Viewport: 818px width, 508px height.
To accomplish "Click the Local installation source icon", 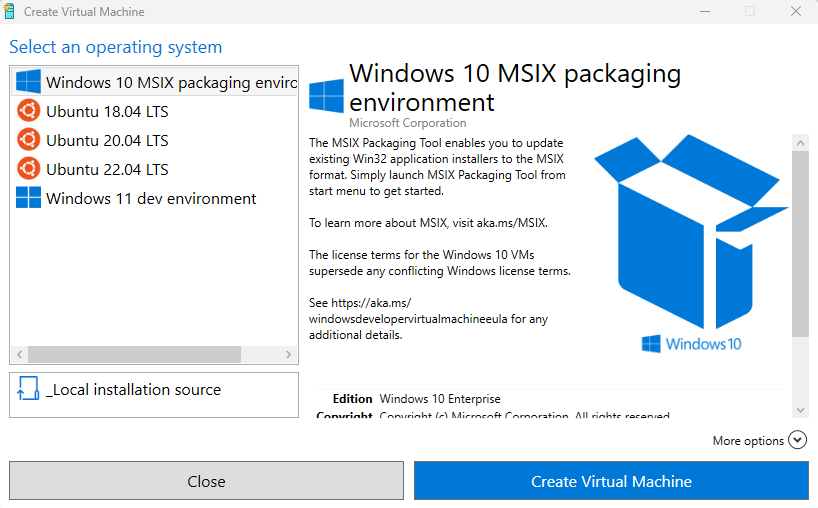I will (x=27, y=391).
